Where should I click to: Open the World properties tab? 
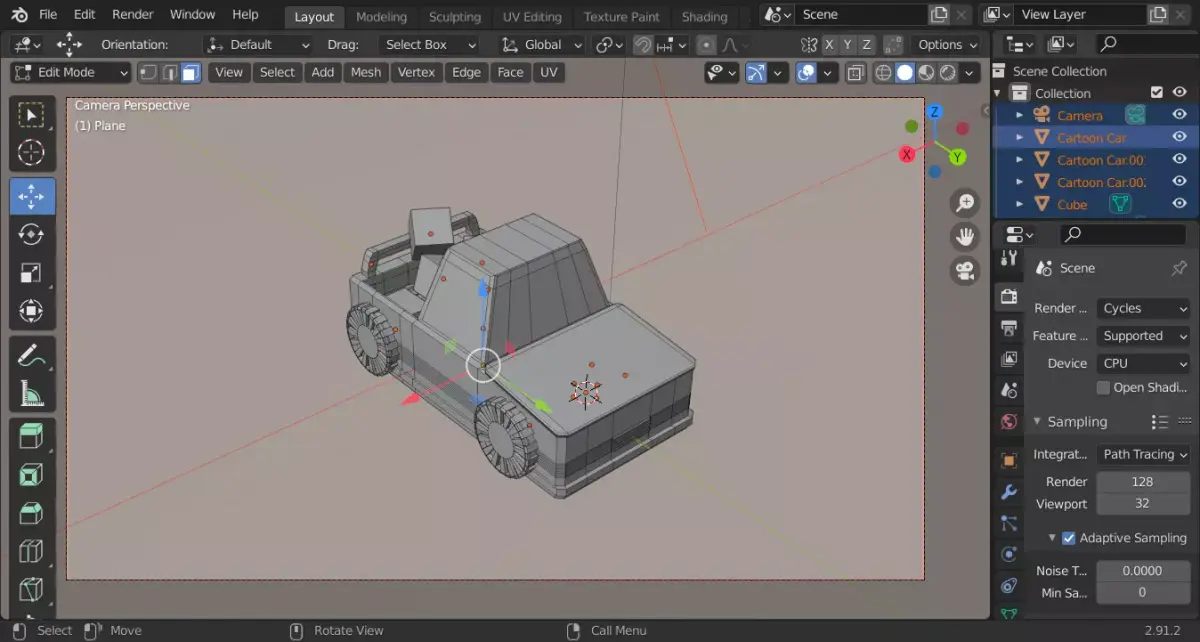[x=1009, y=422]
